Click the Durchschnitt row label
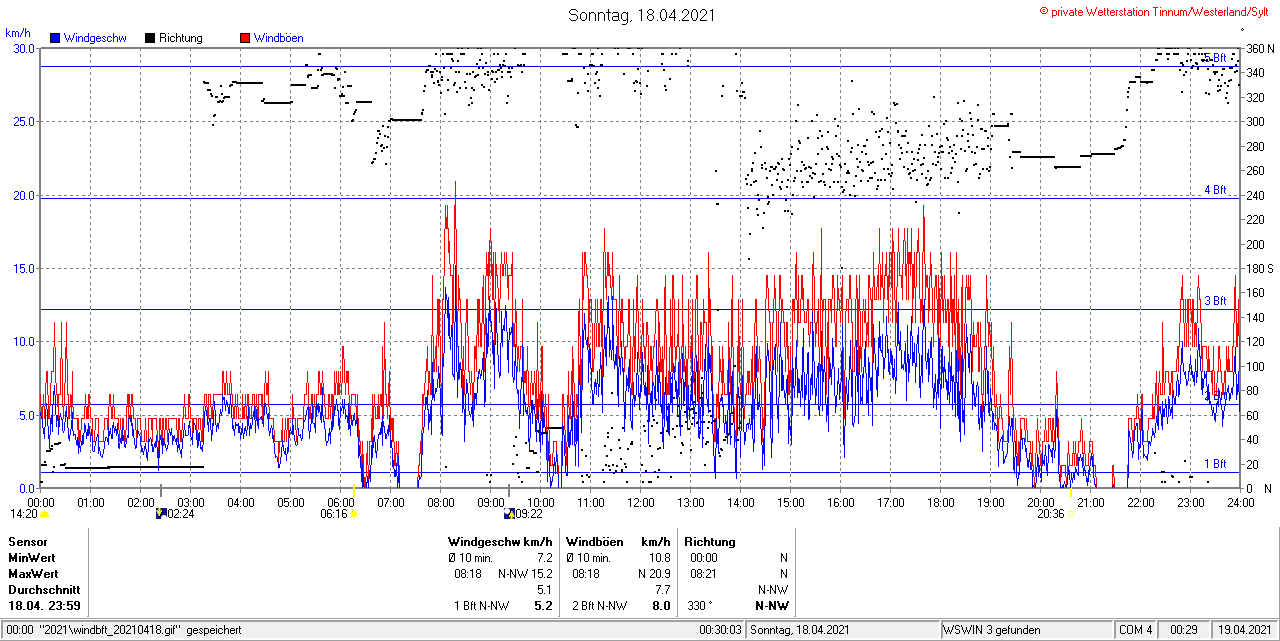The image size is (1280, 641). (42, 590)
